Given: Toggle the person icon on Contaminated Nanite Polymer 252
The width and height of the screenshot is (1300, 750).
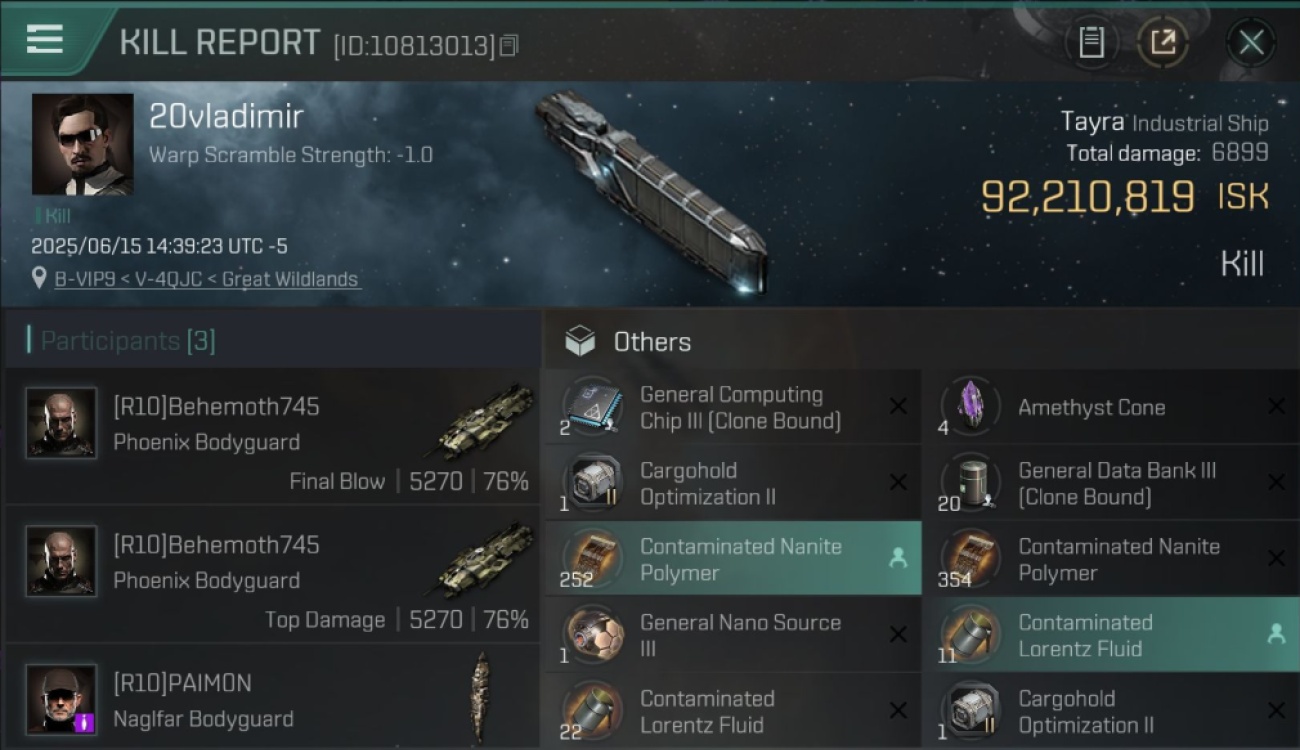Looking at the screenshot, I should pyautogui.click(x=898, y=558).
